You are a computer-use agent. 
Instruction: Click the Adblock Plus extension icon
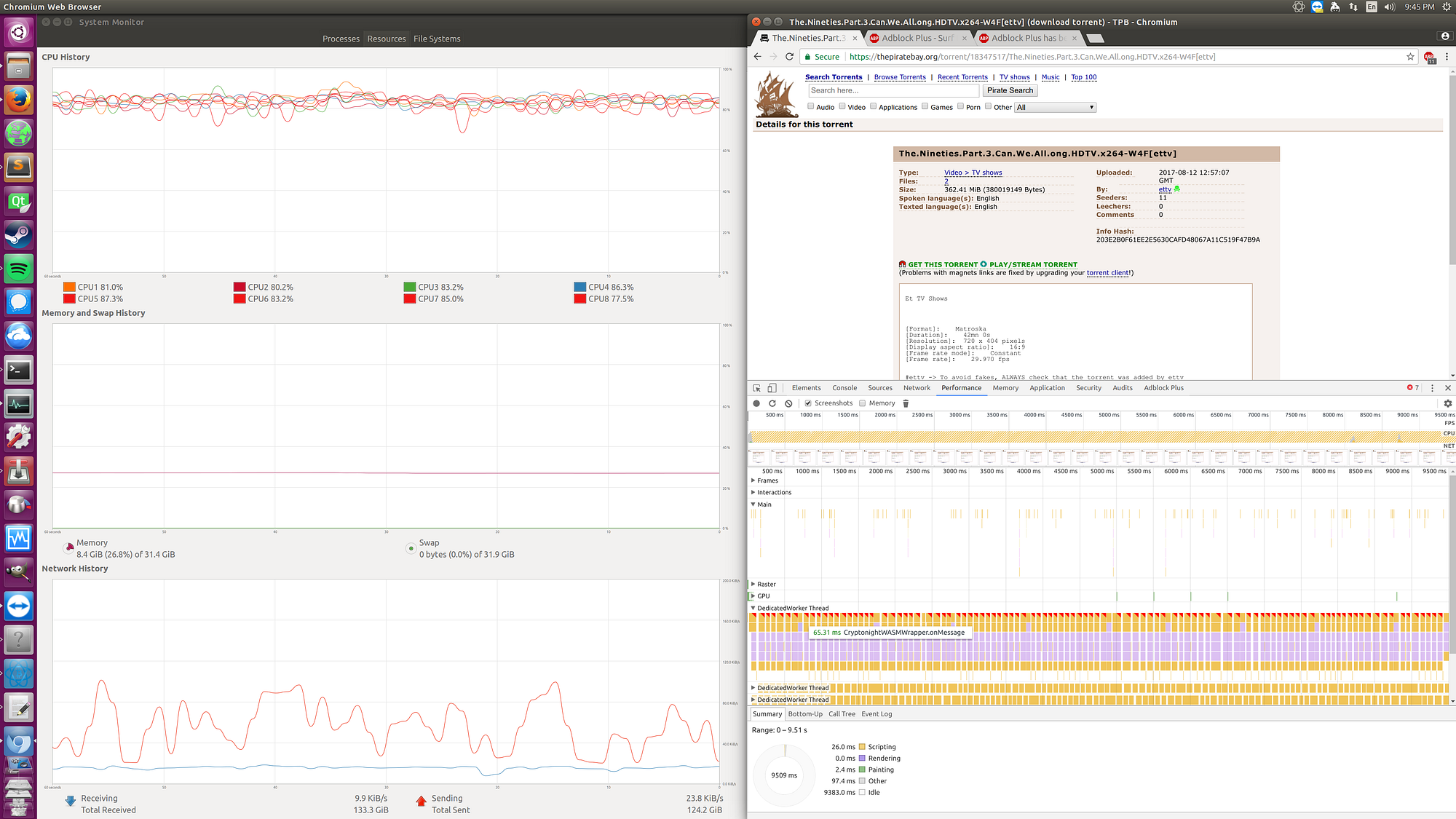(x=1429, y=57)
